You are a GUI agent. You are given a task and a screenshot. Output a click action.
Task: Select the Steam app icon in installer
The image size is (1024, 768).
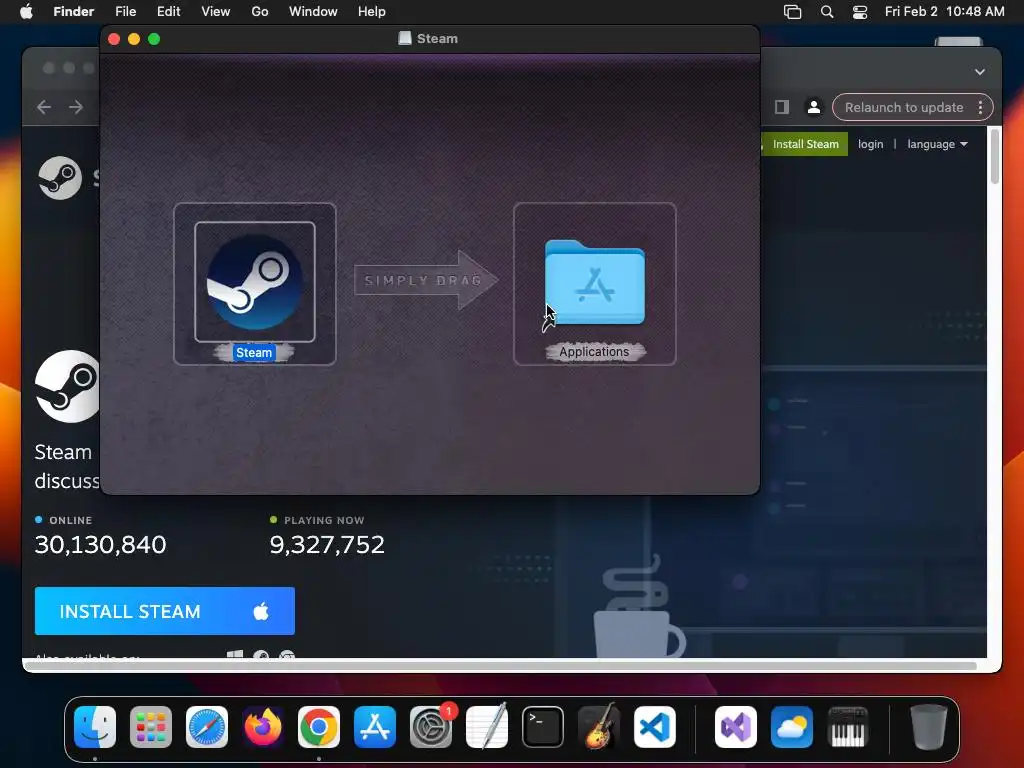[255, 282]
